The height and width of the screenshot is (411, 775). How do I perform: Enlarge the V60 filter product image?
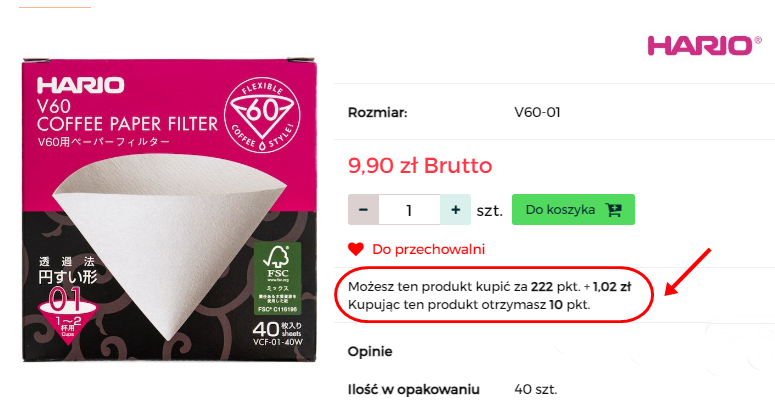click(169, 210)
